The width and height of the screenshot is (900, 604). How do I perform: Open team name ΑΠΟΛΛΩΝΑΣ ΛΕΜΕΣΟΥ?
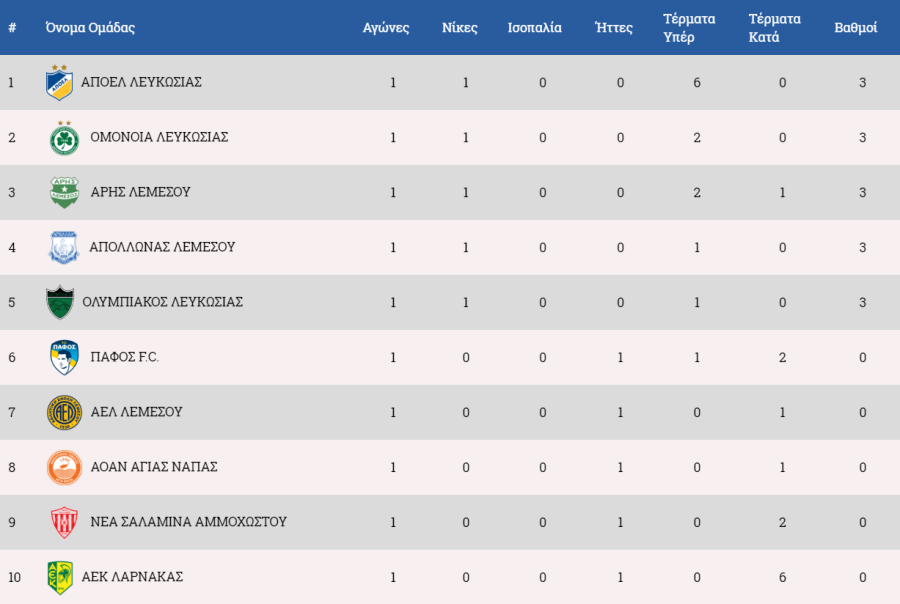tap(162, 247)
